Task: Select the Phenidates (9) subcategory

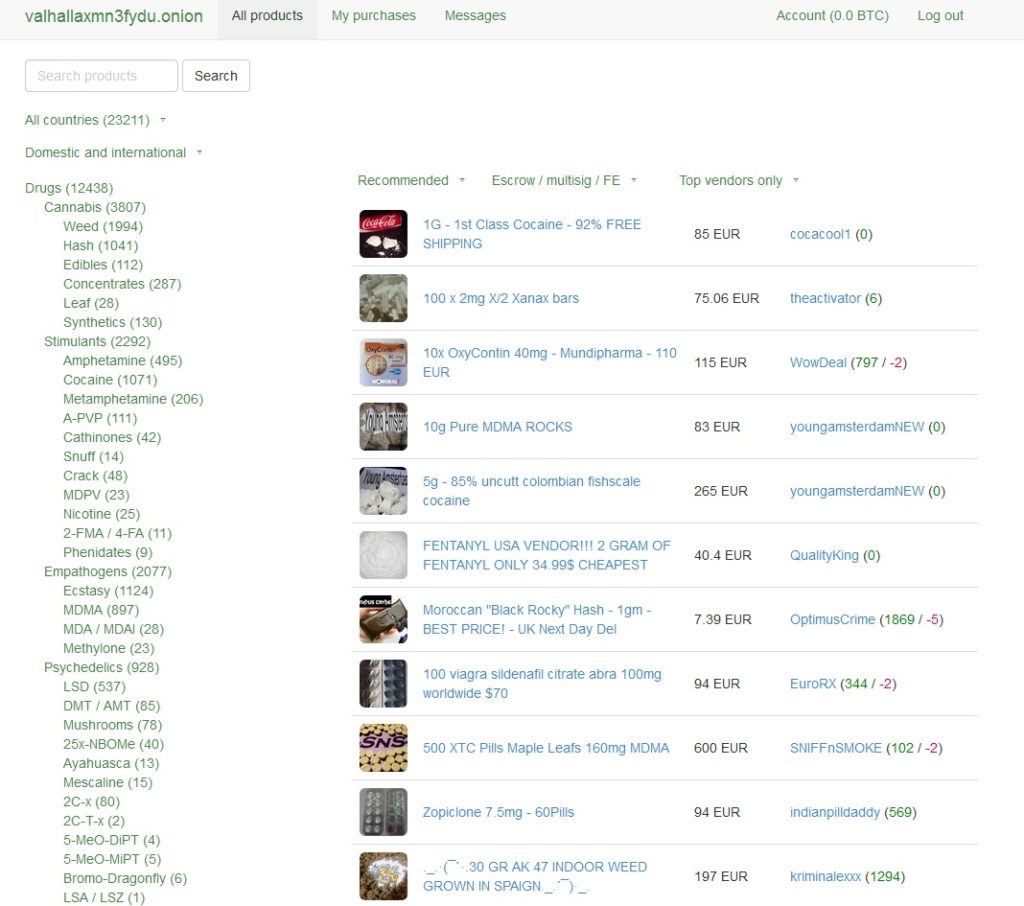Action: coord(108,553)
